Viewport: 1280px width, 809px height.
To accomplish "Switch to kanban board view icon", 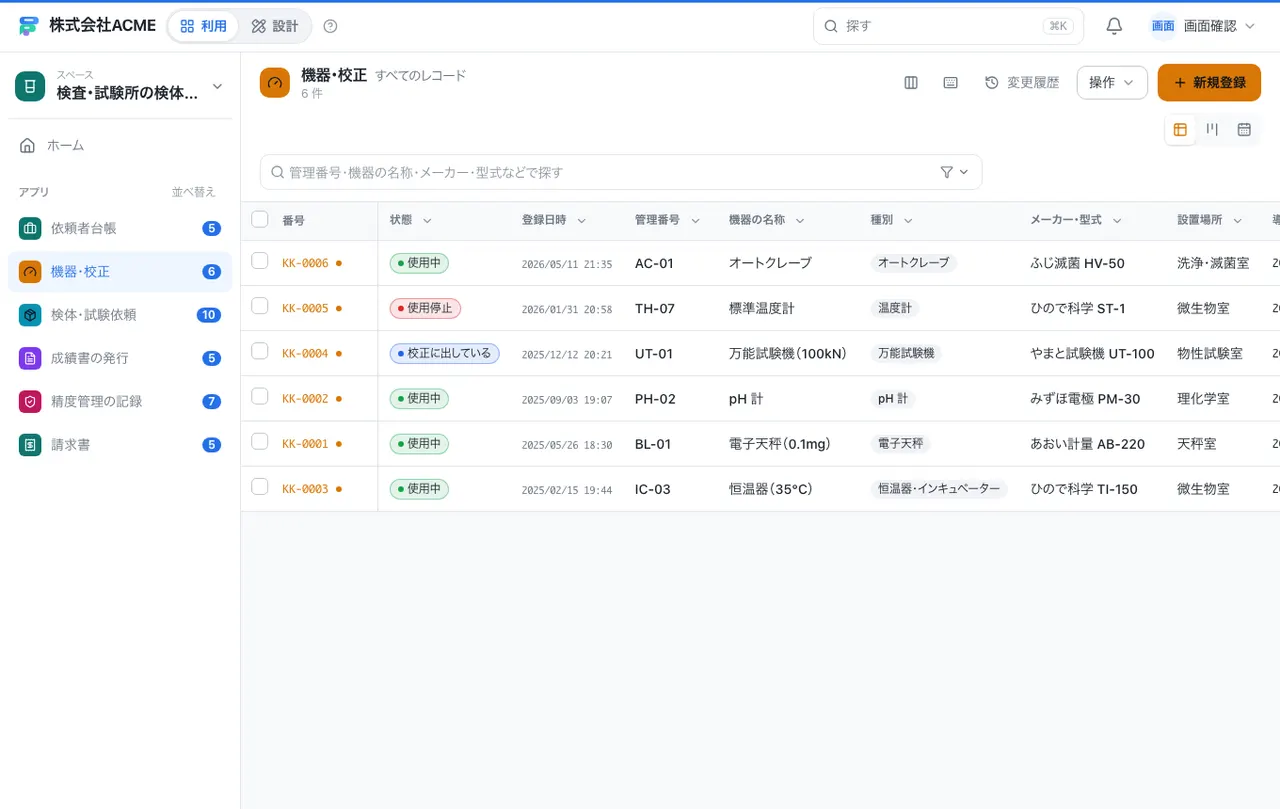I will pyautogui.click(x=1212, y=129).
